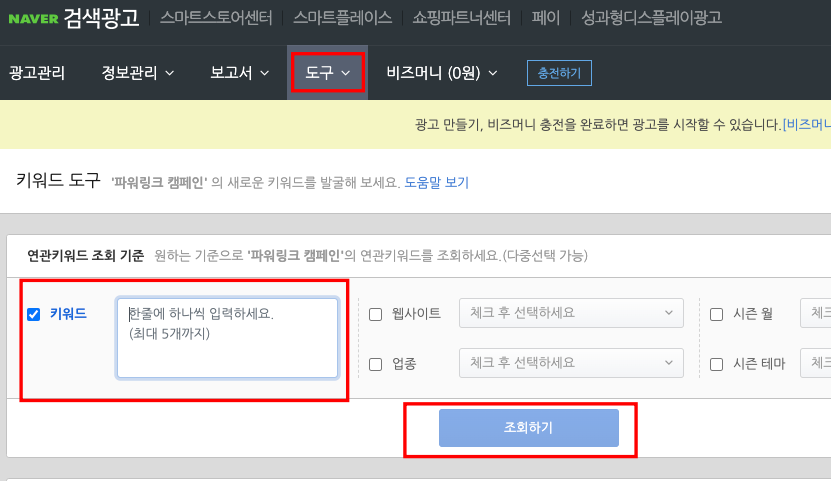Viewport: 831px width, 481px height.
Task: Check the 시즌 테마 checkbox
Action: click(x=716, y=364)
